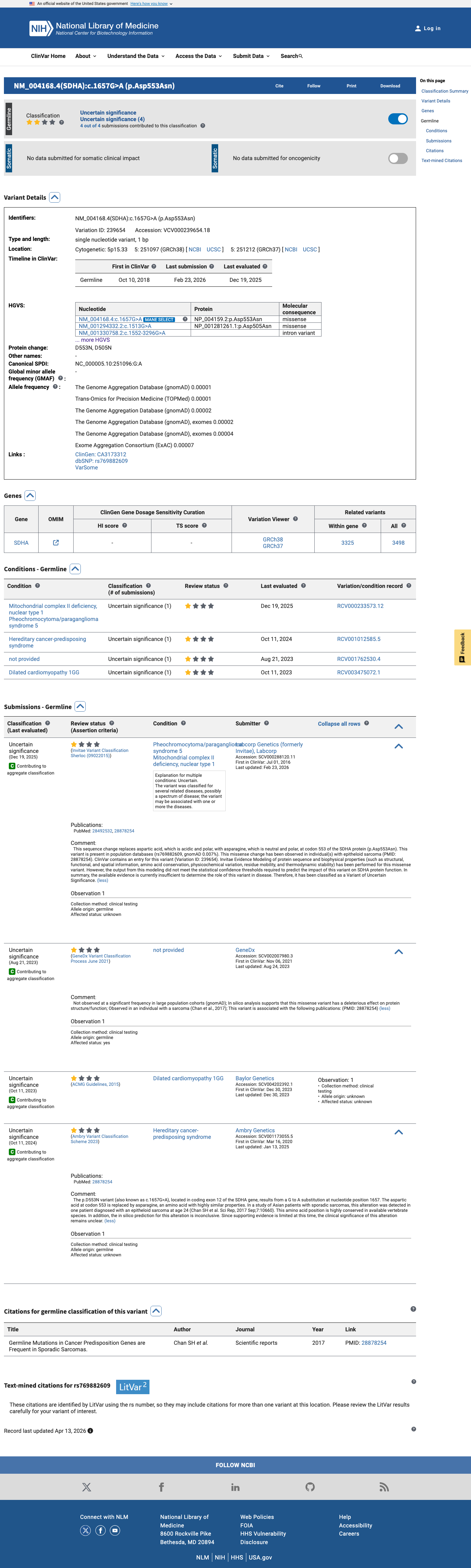This screenshot has height=1568, width=471.
Task: Click Collapse all rows in Submissions
Action: [339, 724]
